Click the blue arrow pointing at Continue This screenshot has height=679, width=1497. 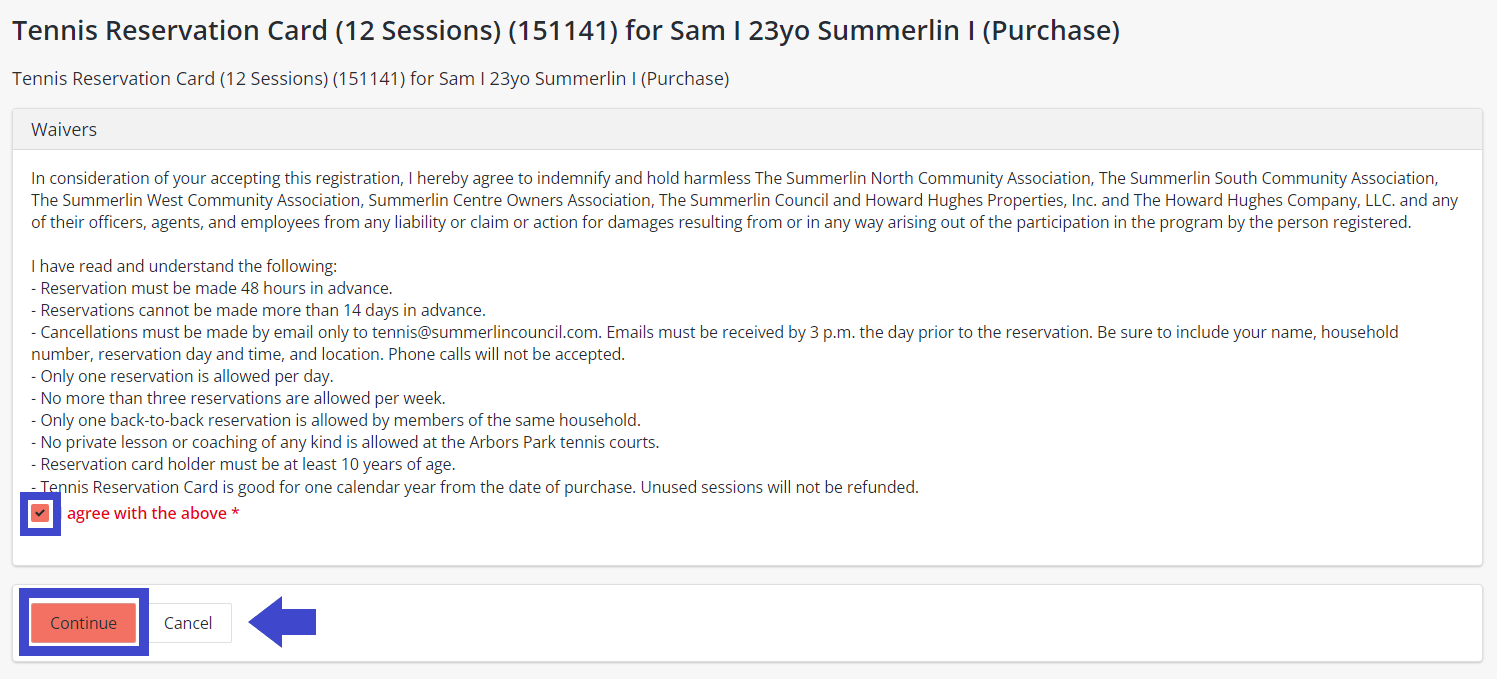[282, 622]
